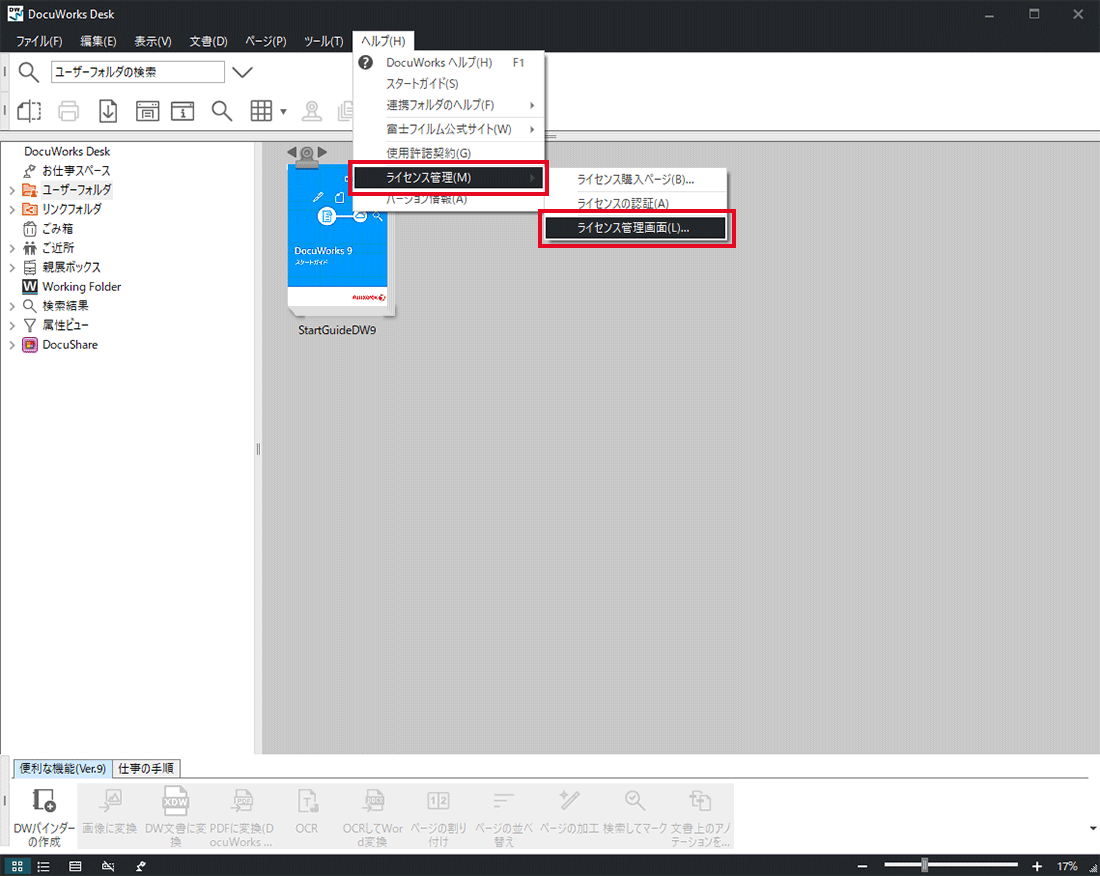Expand the ご近所 tree node
Image resolution: width=1100 pixels, height=876 pixels.
point(12,248)
